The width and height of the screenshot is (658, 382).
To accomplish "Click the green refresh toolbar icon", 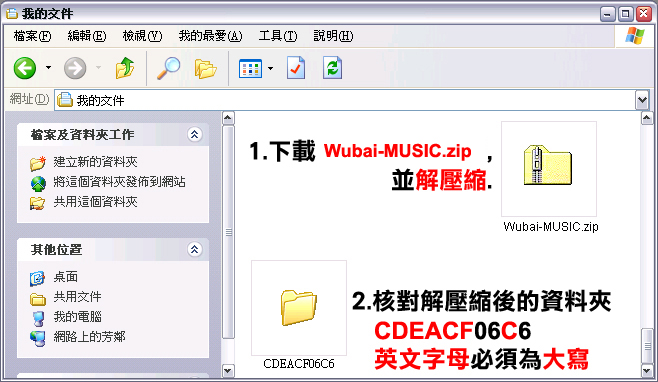I will (332, 68).
